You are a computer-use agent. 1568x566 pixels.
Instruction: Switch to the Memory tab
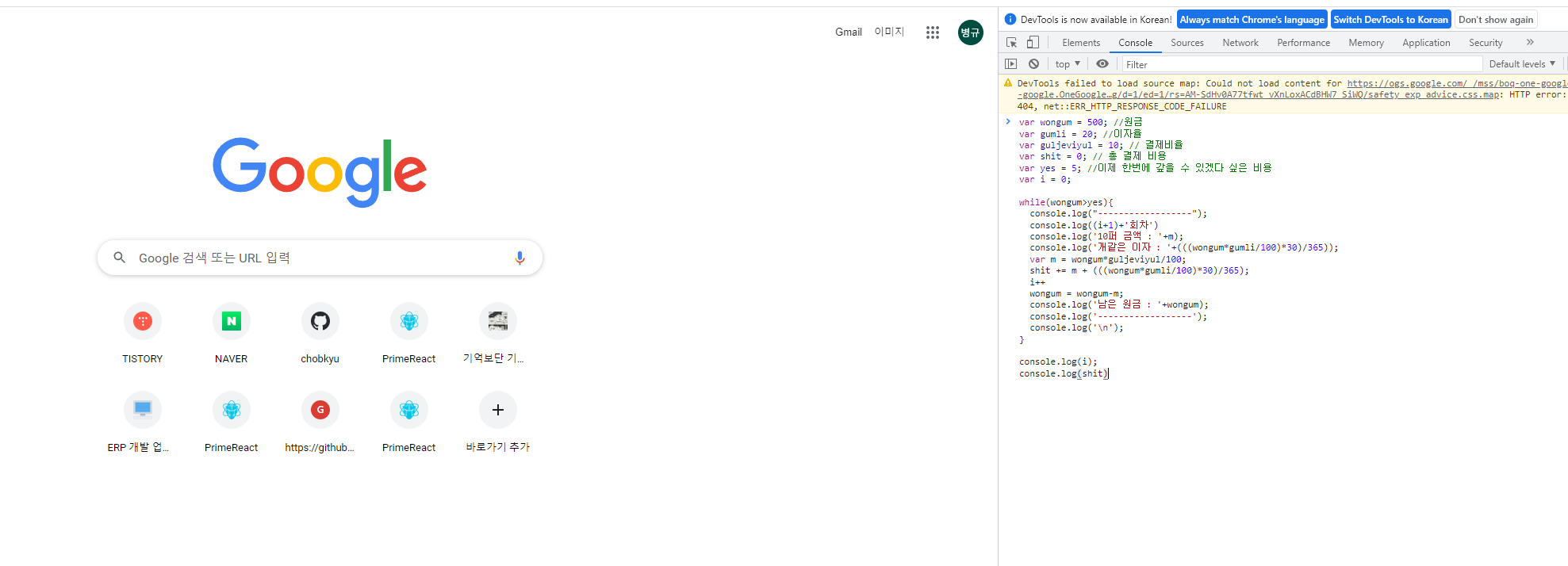pyautogui.click(x=1367, y=43)
